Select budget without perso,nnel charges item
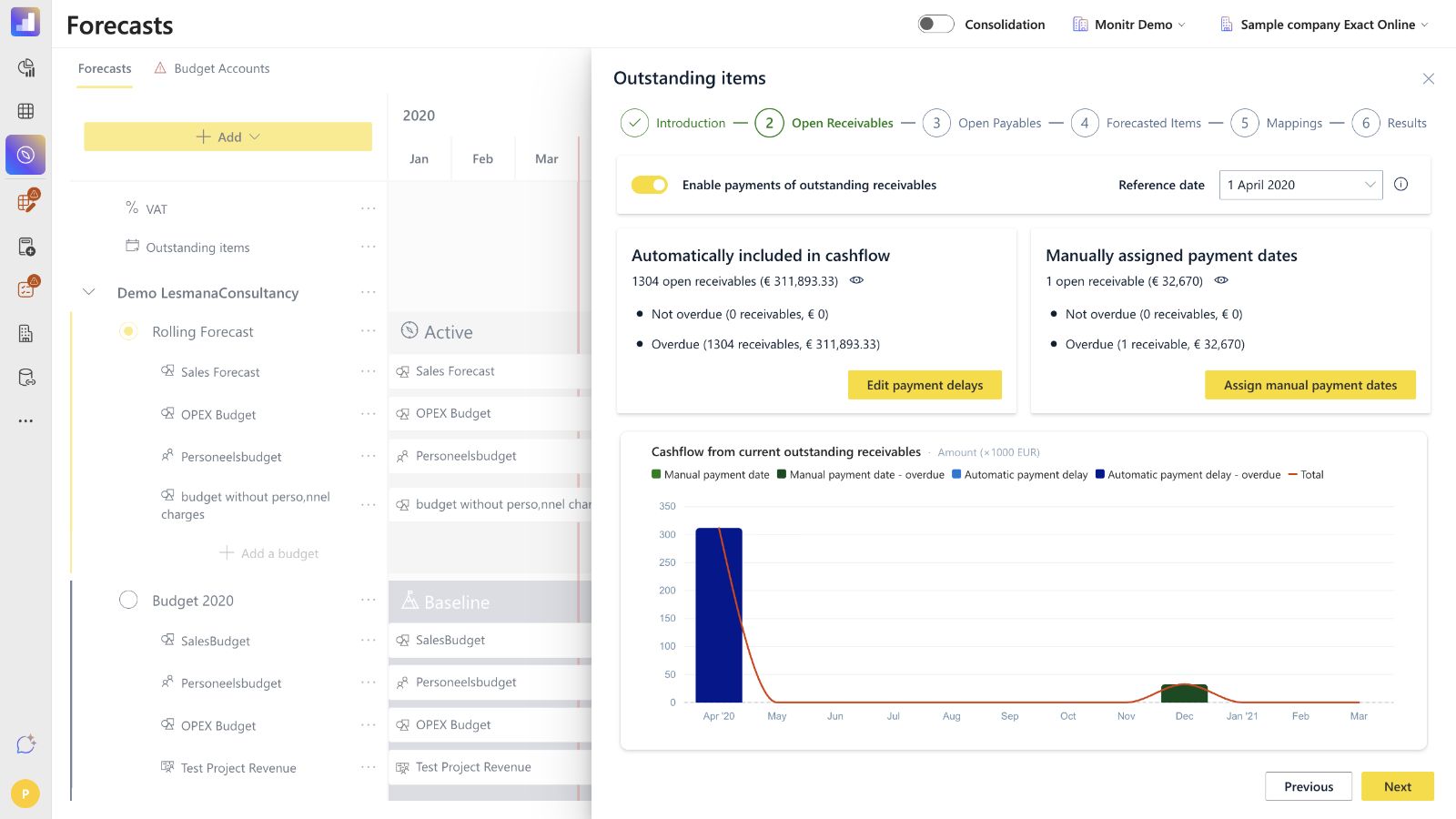 [x=246, y=505]
